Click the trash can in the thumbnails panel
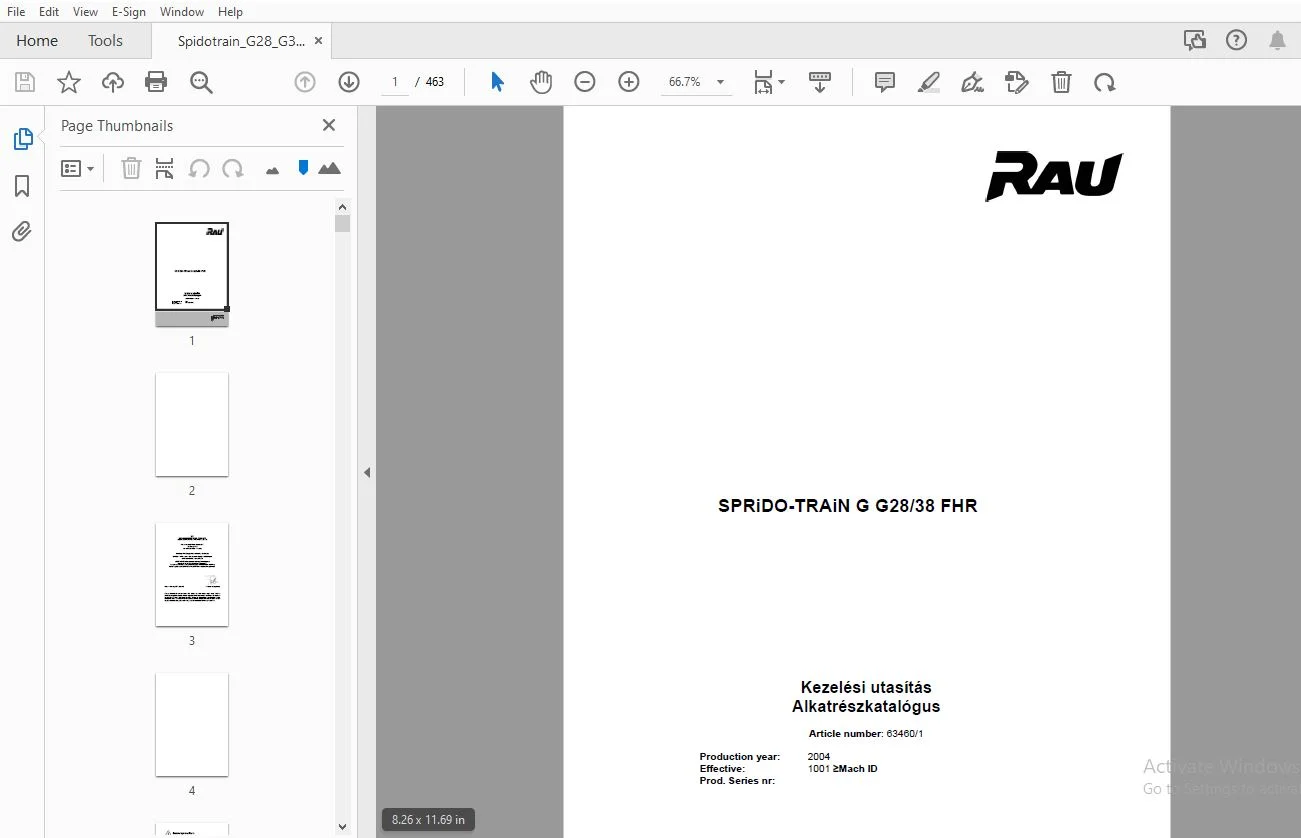 pyautogui.click(x=131, y=169)
